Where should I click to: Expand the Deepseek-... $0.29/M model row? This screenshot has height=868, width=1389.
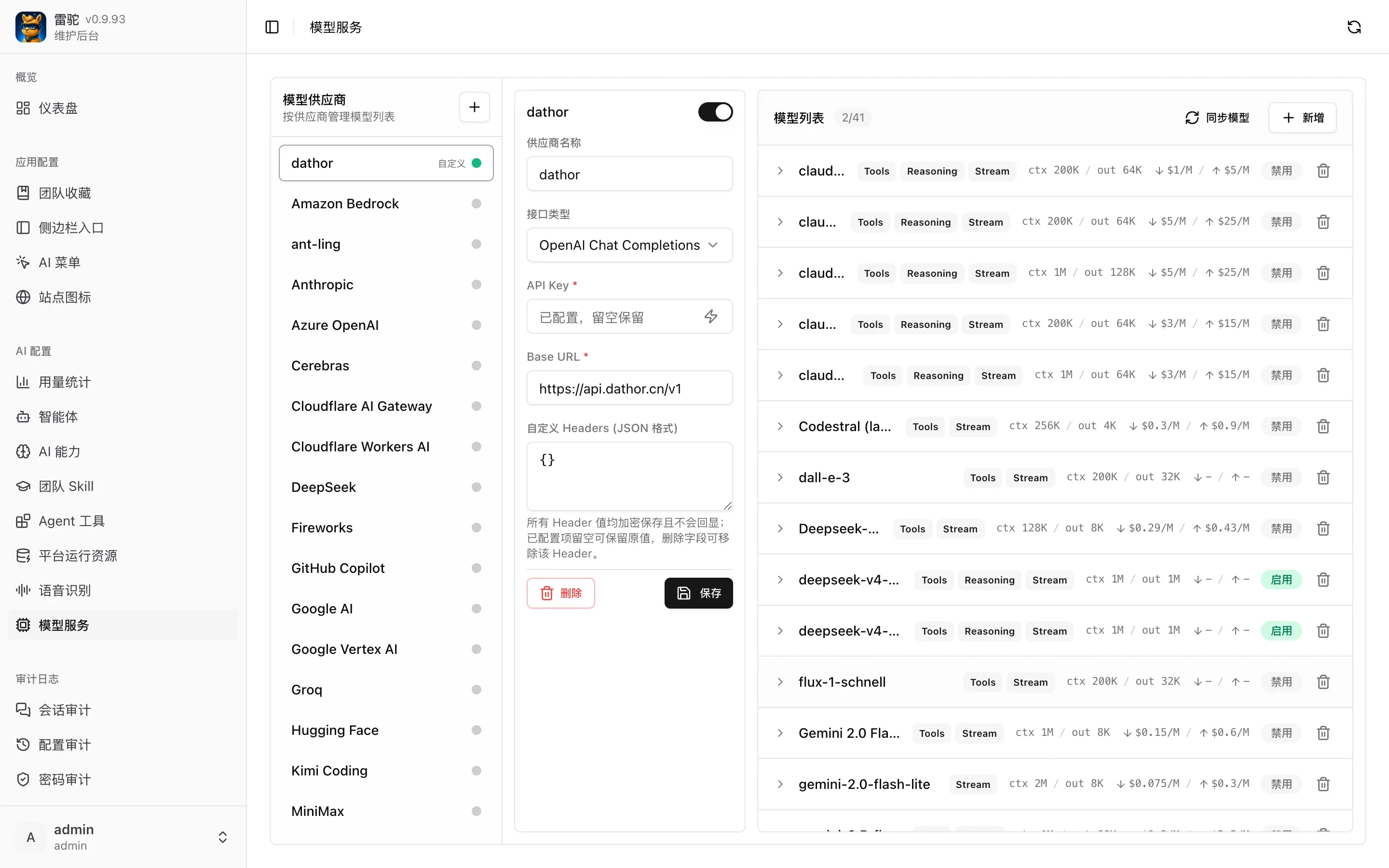[780, 529]
